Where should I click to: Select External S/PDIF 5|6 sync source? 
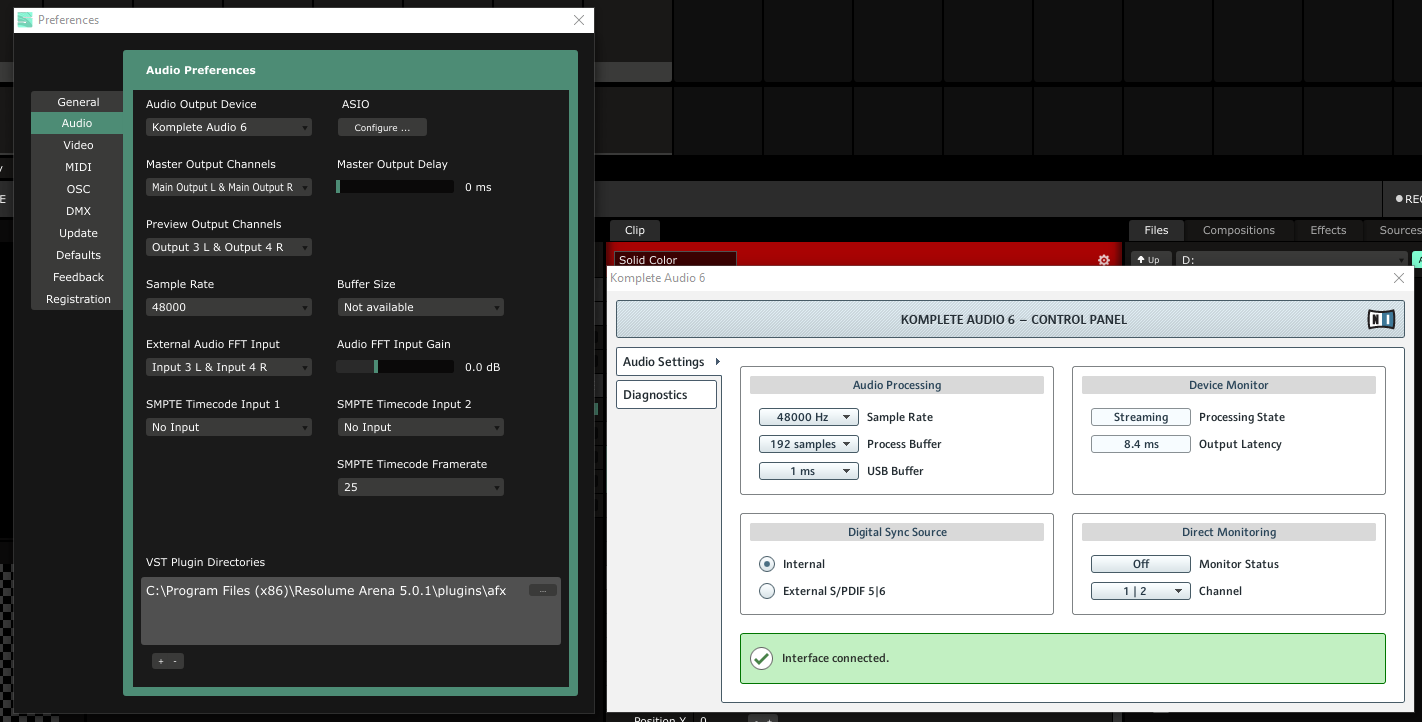[767, 591]
